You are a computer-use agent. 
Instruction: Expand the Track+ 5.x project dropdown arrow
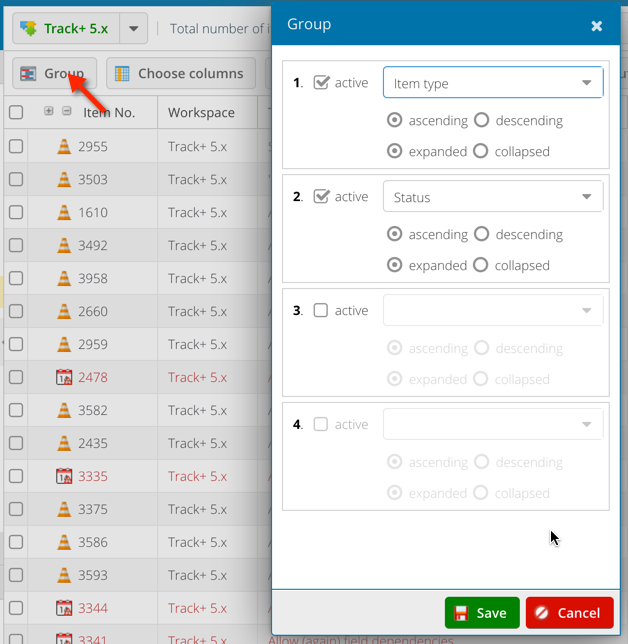pyautogui.click(x=135, y=29)
